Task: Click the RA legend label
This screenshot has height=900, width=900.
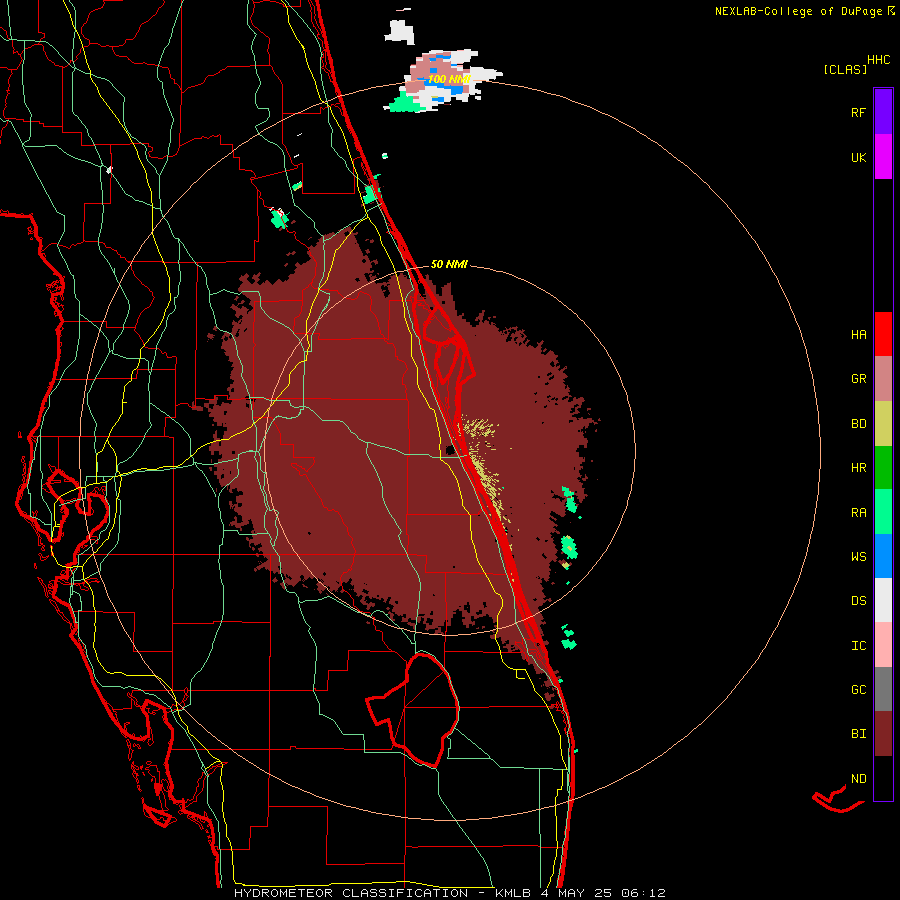Action: 858,512
